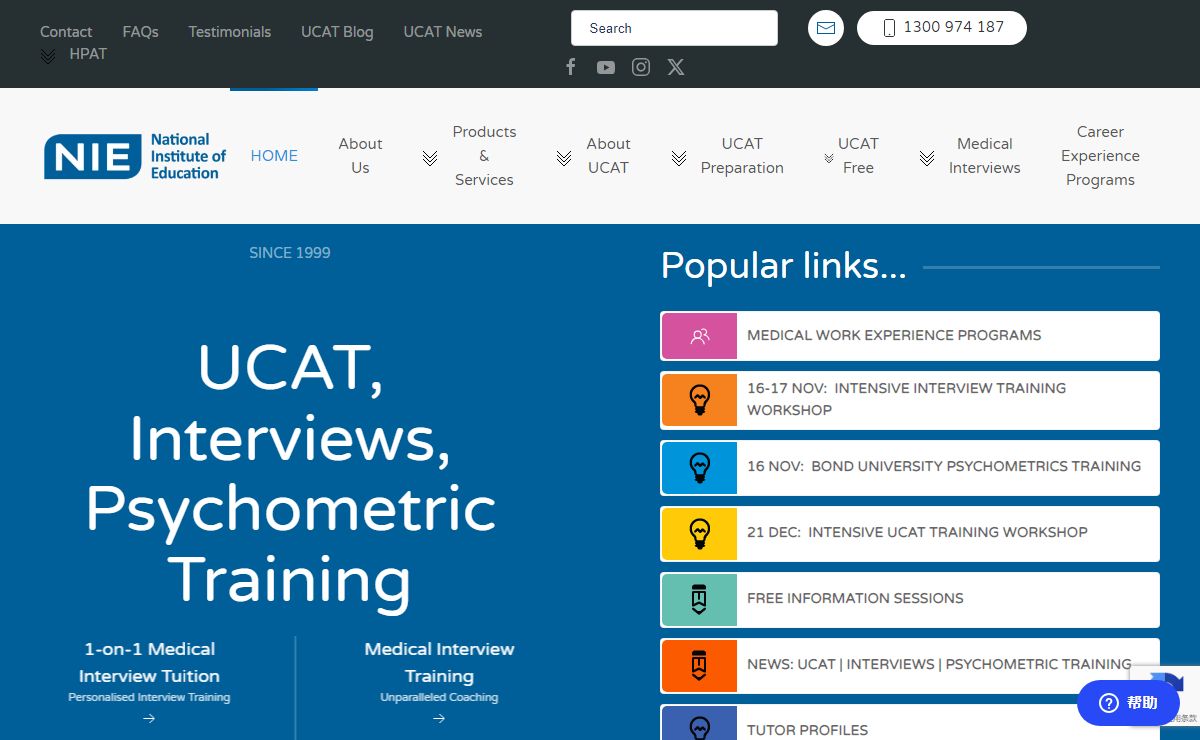Viewport: 1200px width, 740px height.
Task: Visit the UCAT Blog link
Action: (337, 32)
